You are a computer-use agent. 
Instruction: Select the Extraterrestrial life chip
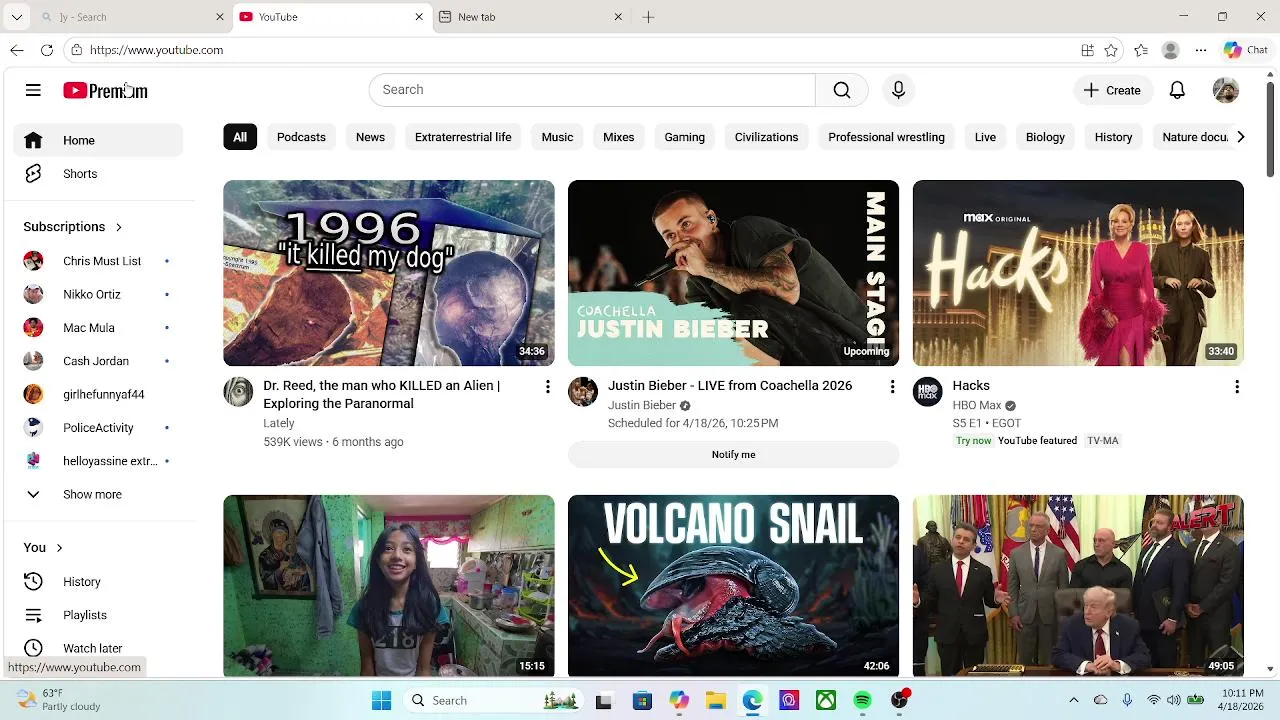[x=463, y=137]
